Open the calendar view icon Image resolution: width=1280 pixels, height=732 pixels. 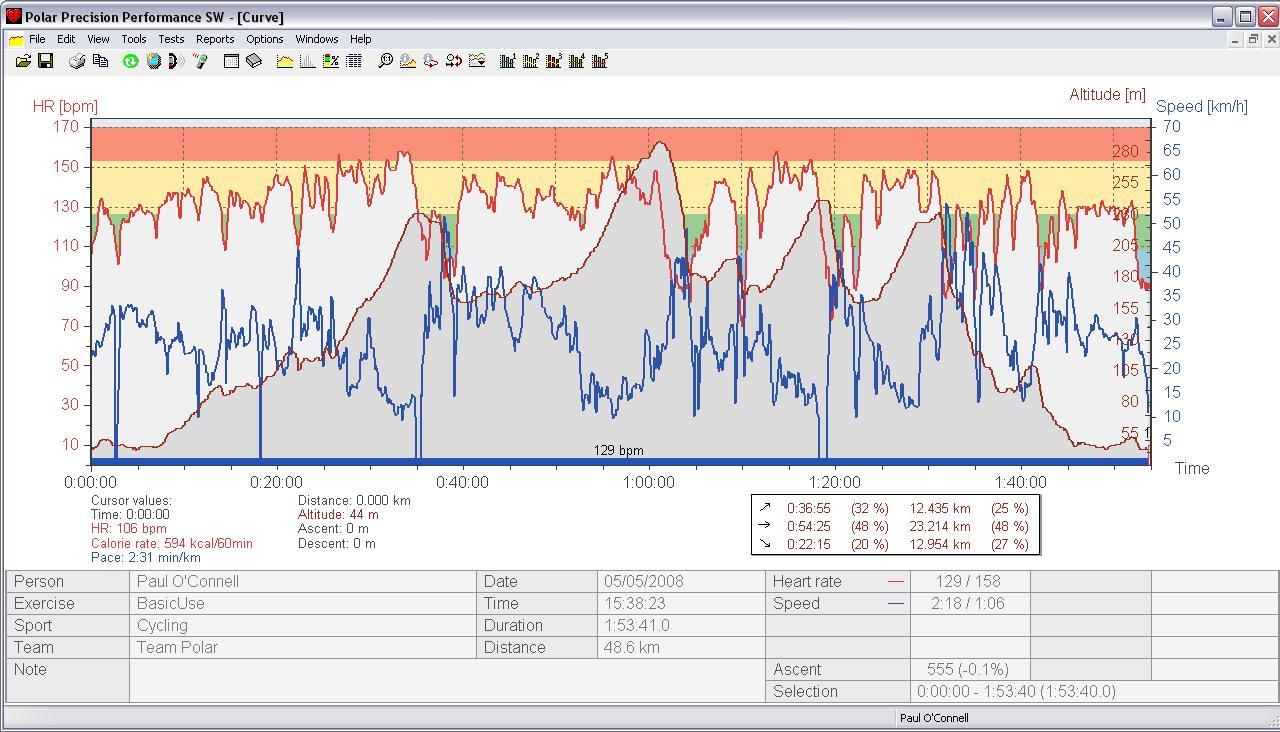231,62
